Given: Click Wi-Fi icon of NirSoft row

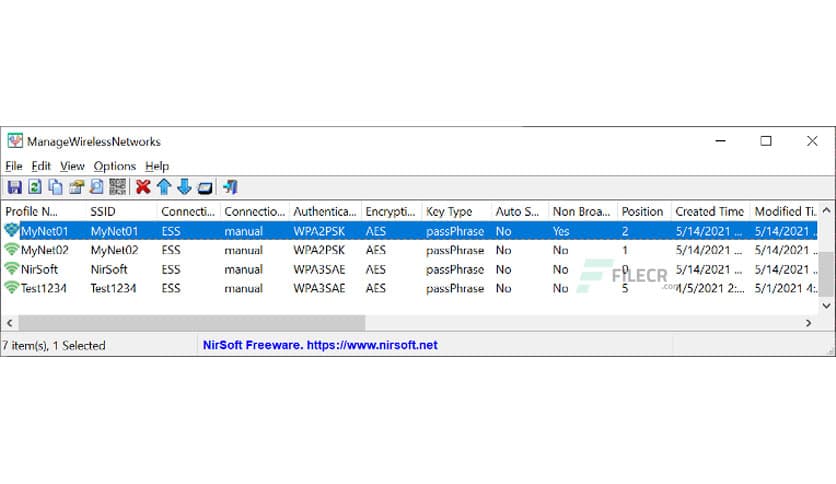Looking at the screenshot, I should point(11,269).
